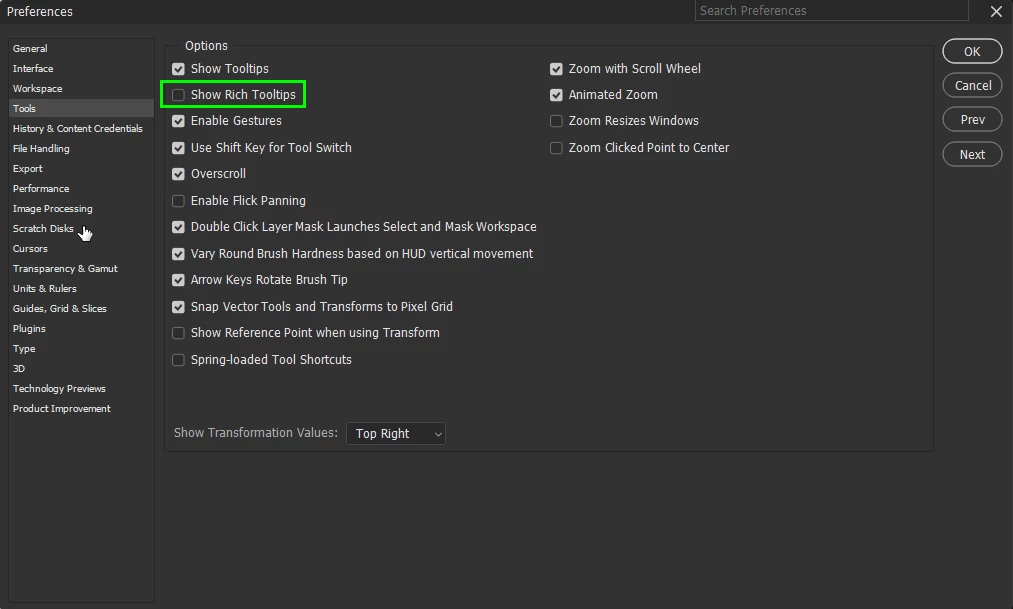This screenshot has height=609, width=1013.
Task: Toggle Vary Round Brush Hardness based on HUD
Action: (x=178, y=254)
